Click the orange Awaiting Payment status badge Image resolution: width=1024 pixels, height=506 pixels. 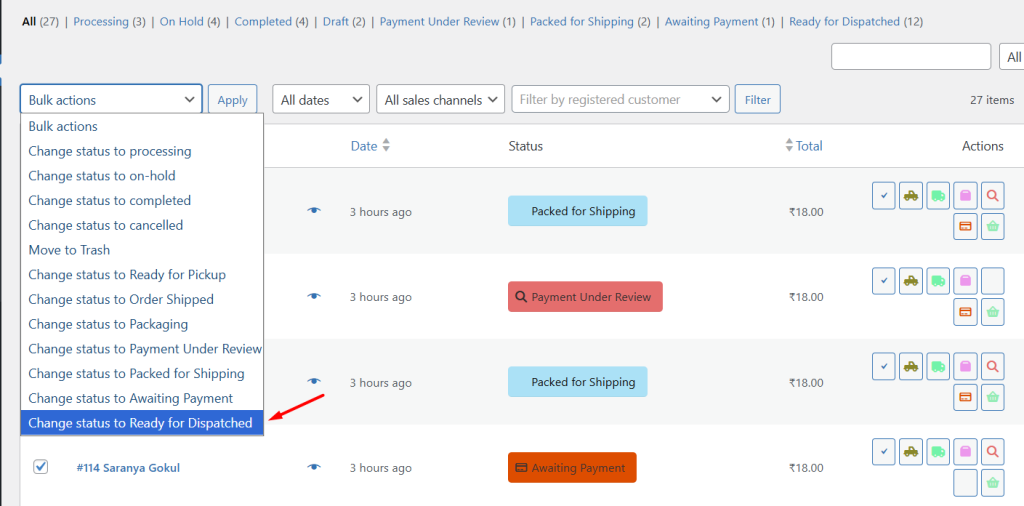(x=572, y=468)
